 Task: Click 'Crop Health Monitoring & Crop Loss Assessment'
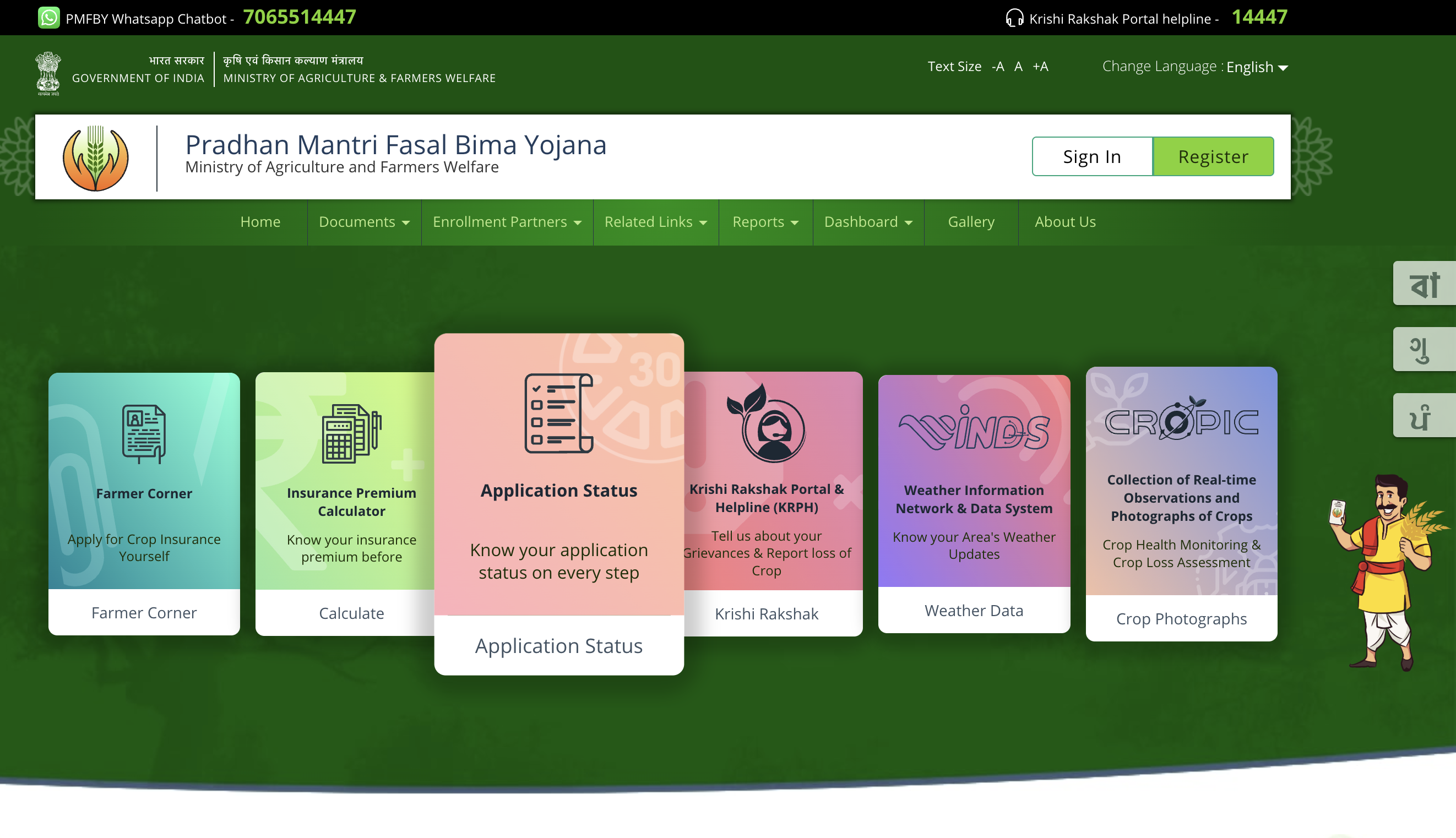pyautogui.click(x=1182, y=554)
